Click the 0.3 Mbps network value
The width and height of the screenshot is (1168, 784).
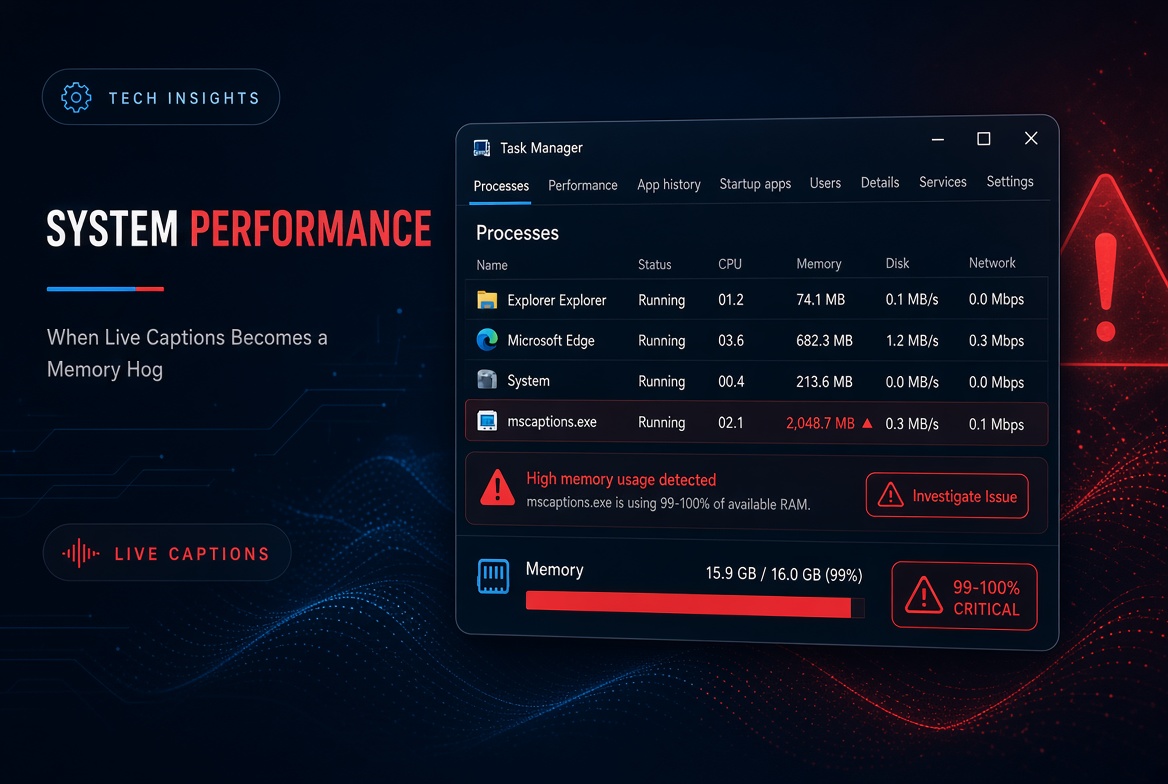click(996, 341)
